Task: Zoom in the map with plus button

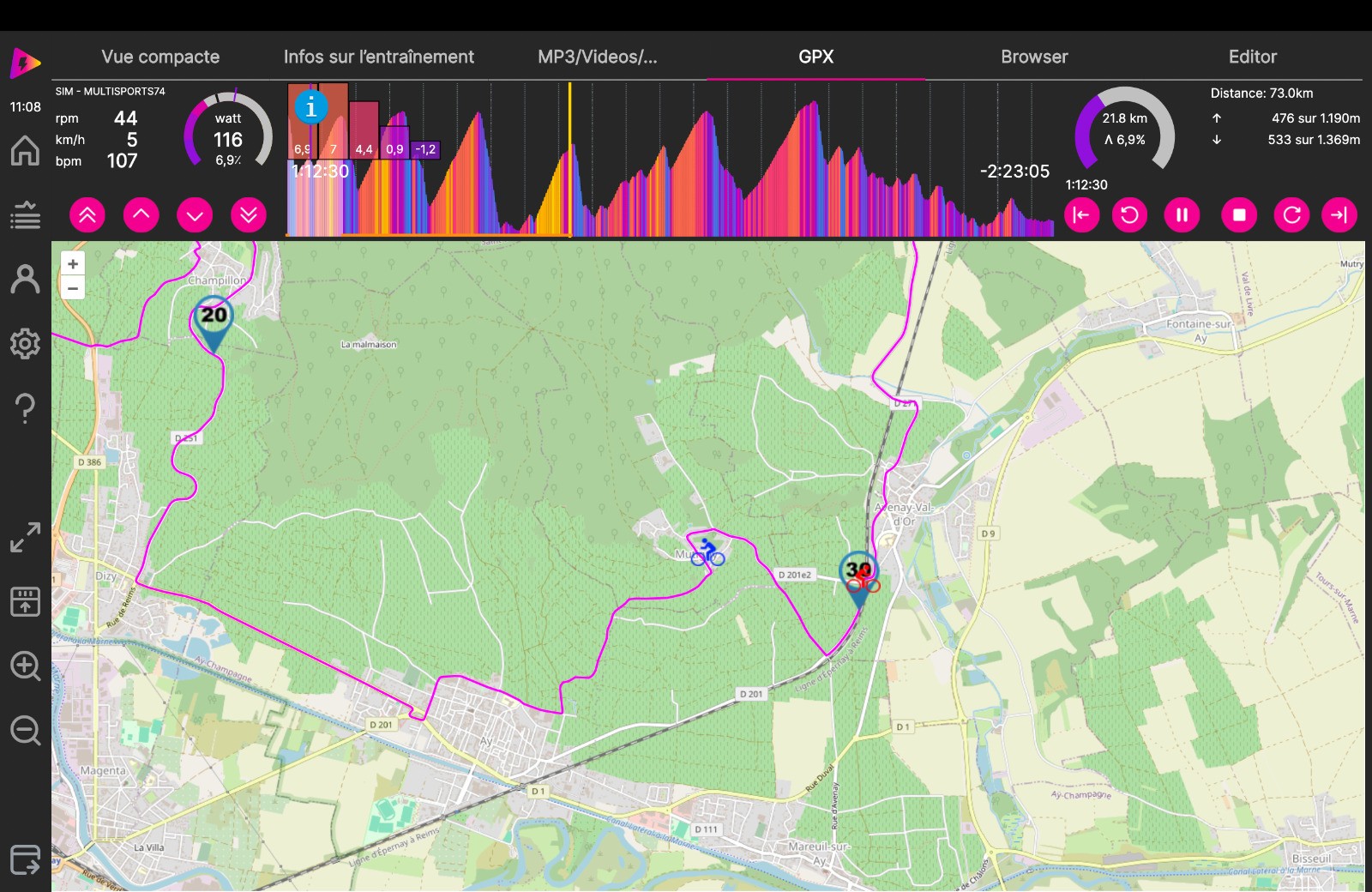Action: [73, 264]
